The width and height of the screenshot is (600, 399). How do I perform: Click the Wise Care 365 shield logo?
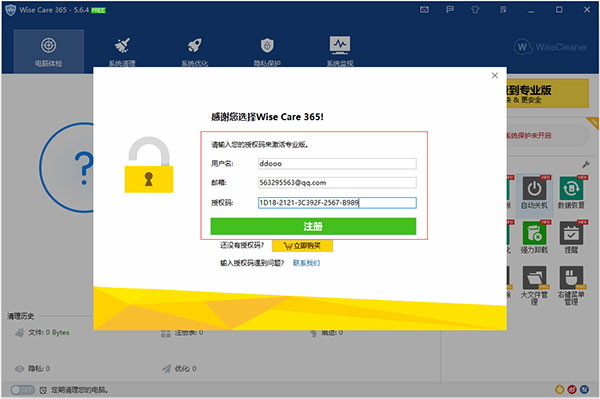click(x=10, y=10)
